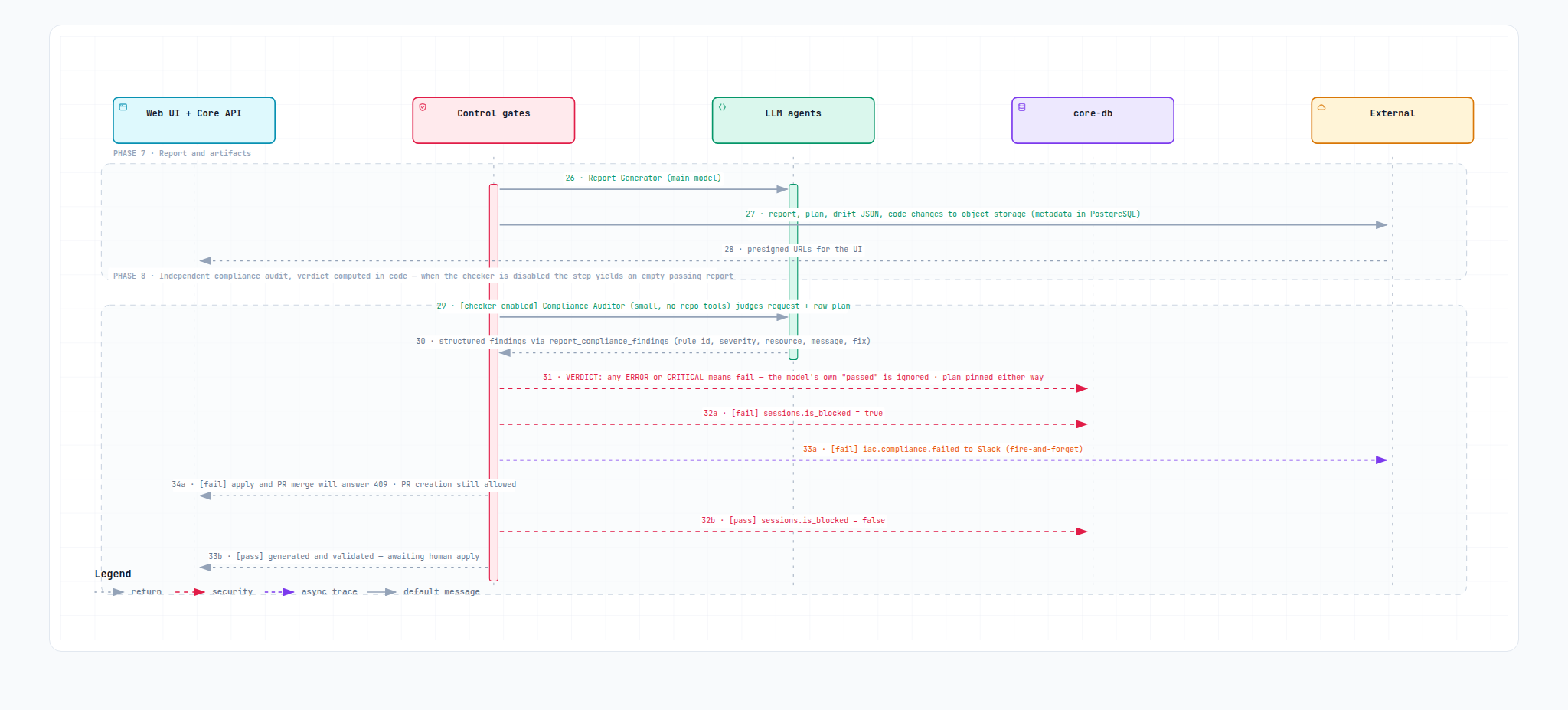The width and height of the screenshot is (1568, 710).
Task: Select the LLM agents participant box
Action: coord(793,120)
